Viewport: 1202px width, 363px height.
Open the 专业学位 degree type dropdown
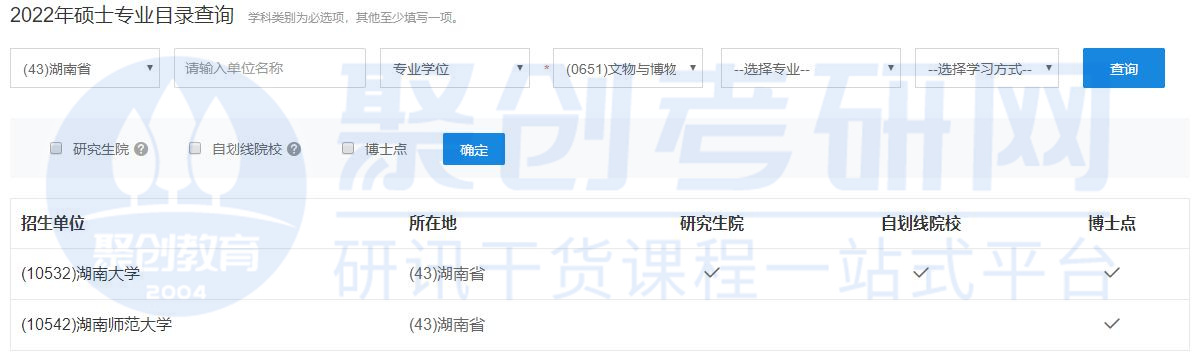455,68
